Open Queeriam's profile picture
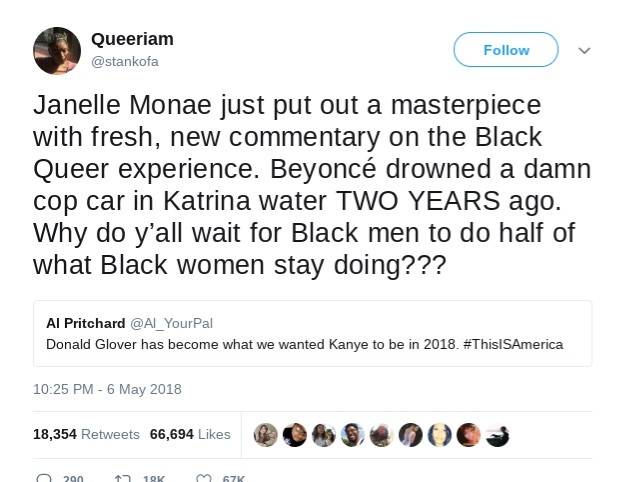This screenshot has height=482, width=629. click(57, 51)
